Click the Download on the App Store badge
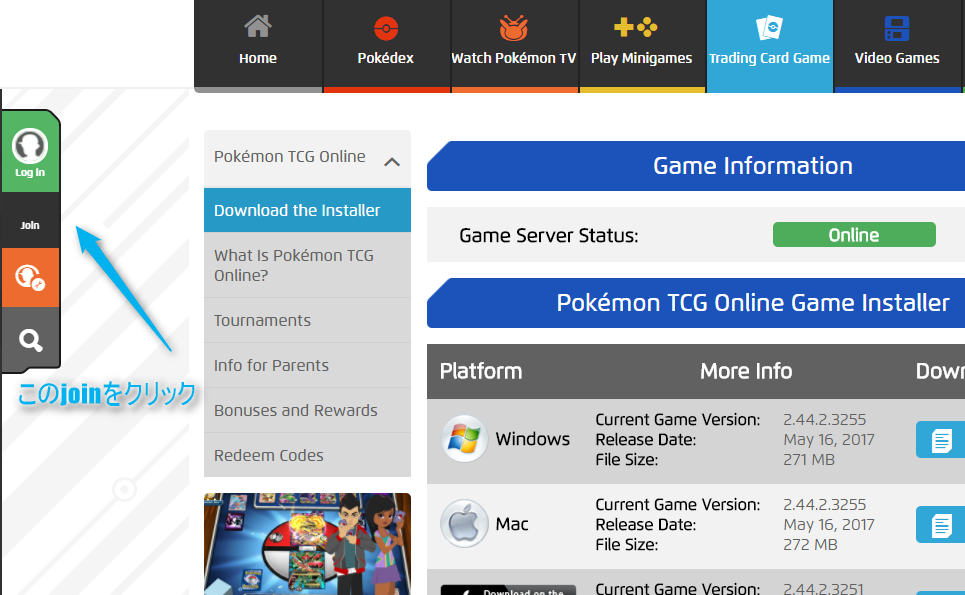 coord(508,590)
